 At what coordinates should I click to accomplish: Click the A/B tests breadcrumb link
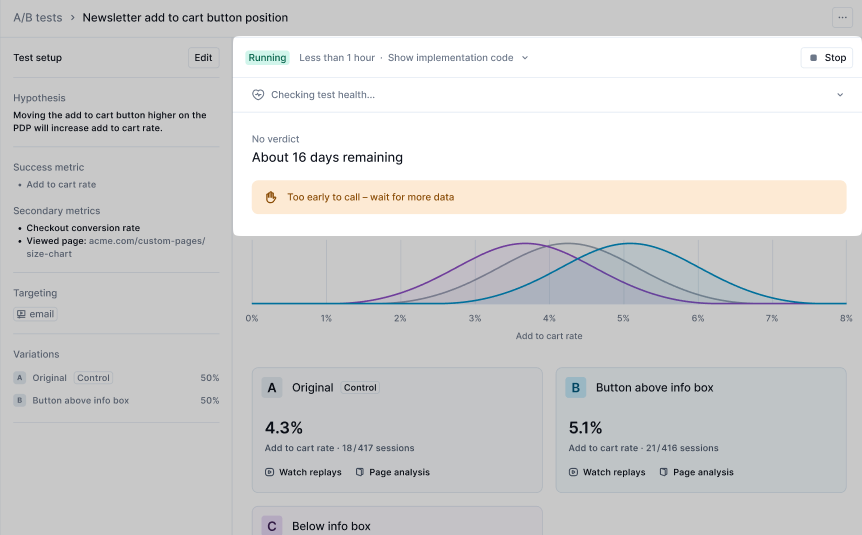[x=38, y=18]
